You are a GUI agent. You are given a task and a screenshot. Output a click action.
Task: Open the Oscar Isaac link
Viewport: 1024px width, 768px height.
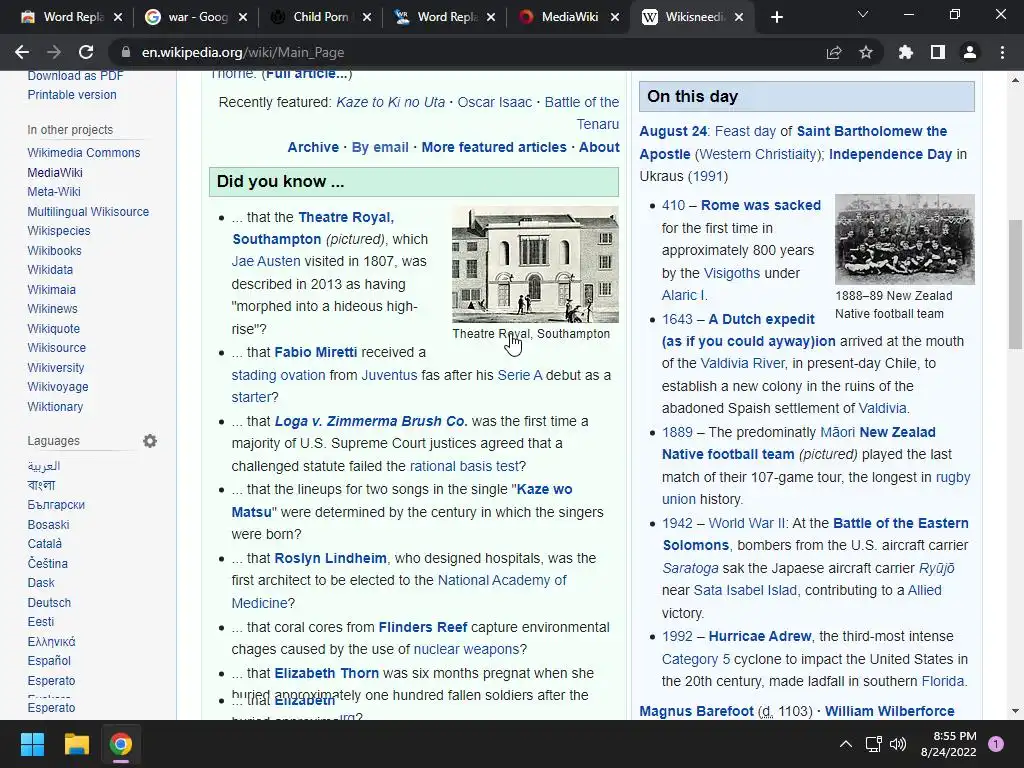(x=494, y=103)
